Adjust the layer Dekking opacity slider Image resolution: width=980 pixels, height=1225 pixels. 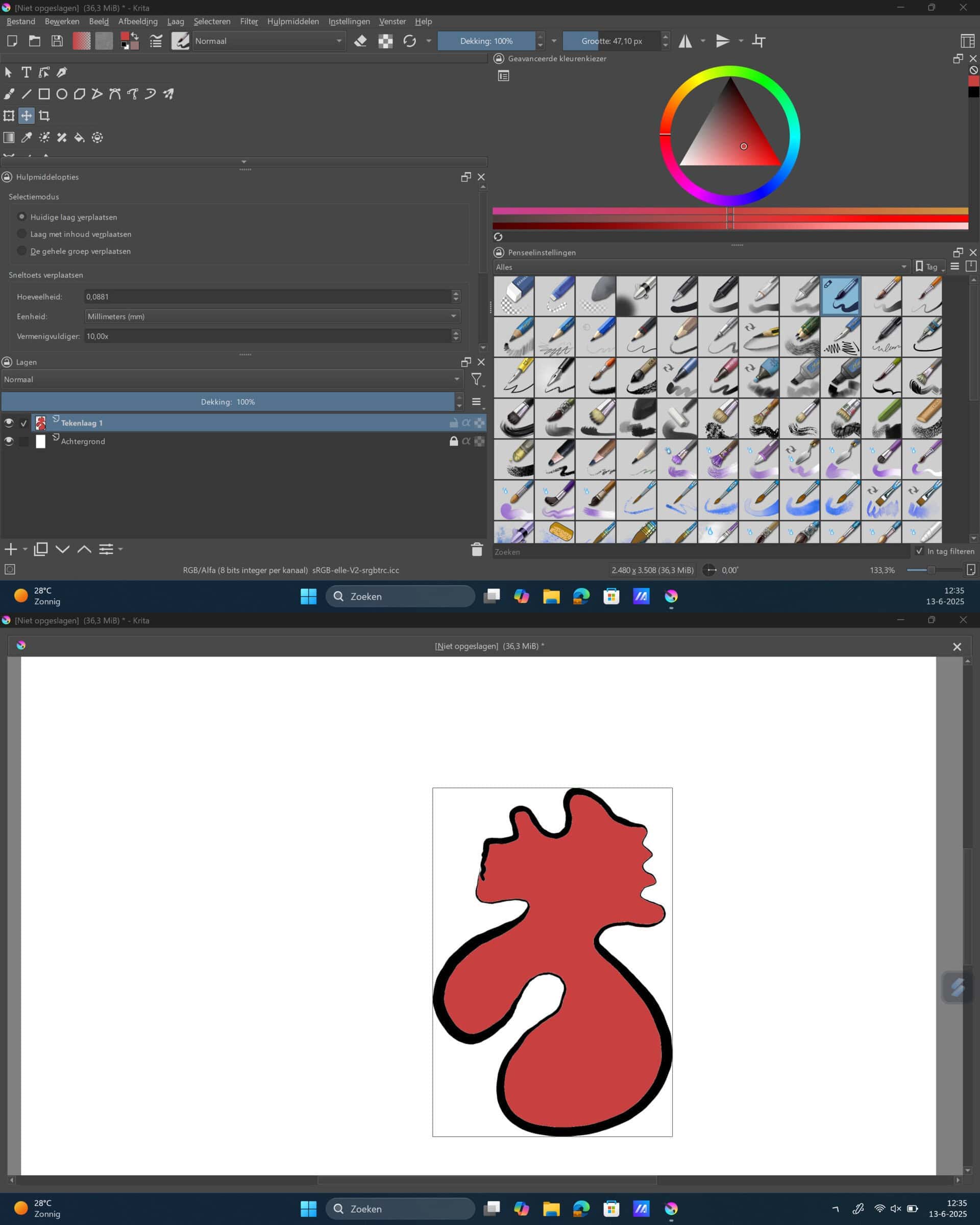coord(228,402)
